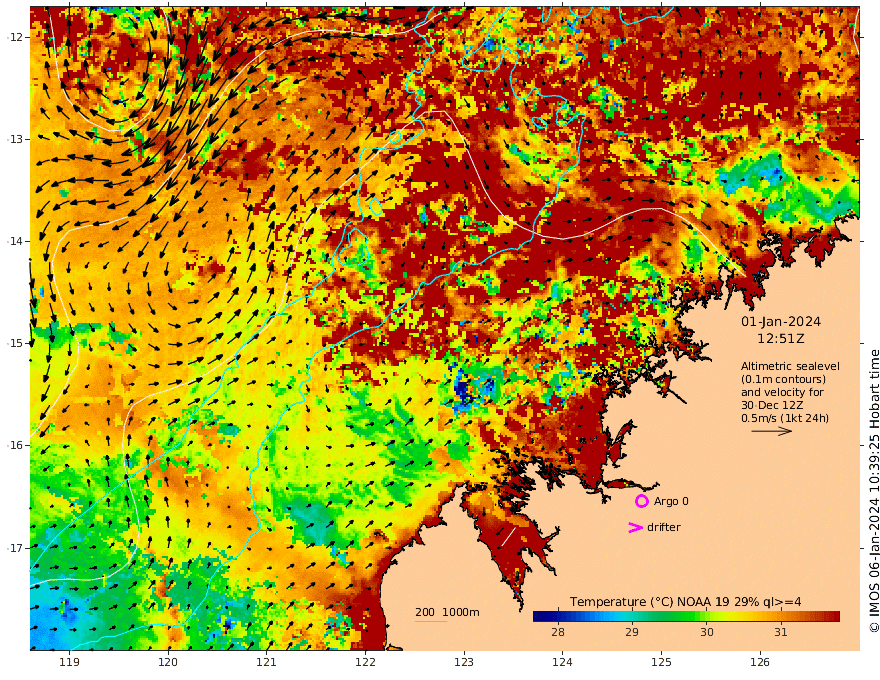Screen dimensions: 880x680
Task: Click the Altimetric sealevel caption
Action: coord(790,366)
